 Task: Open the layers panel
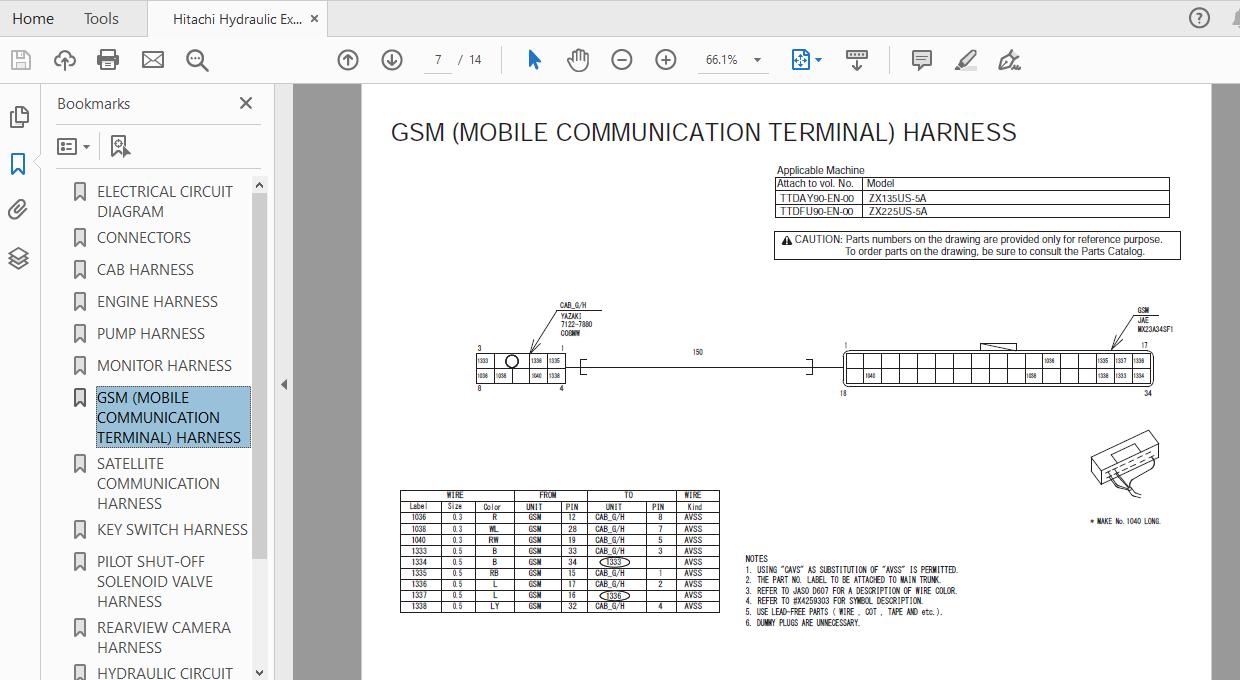click(18, 258)
